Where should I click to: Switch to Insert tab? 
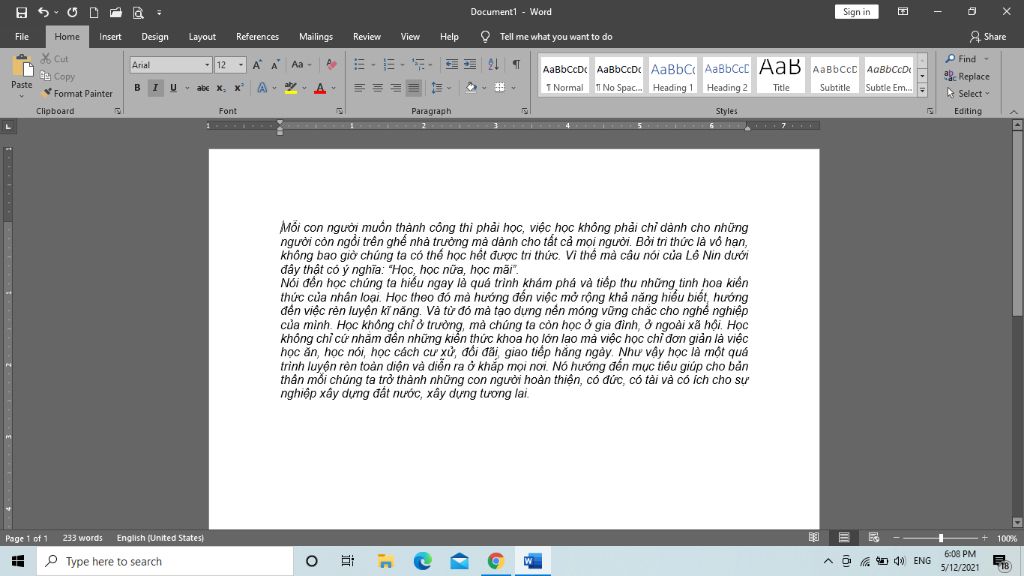110,37
